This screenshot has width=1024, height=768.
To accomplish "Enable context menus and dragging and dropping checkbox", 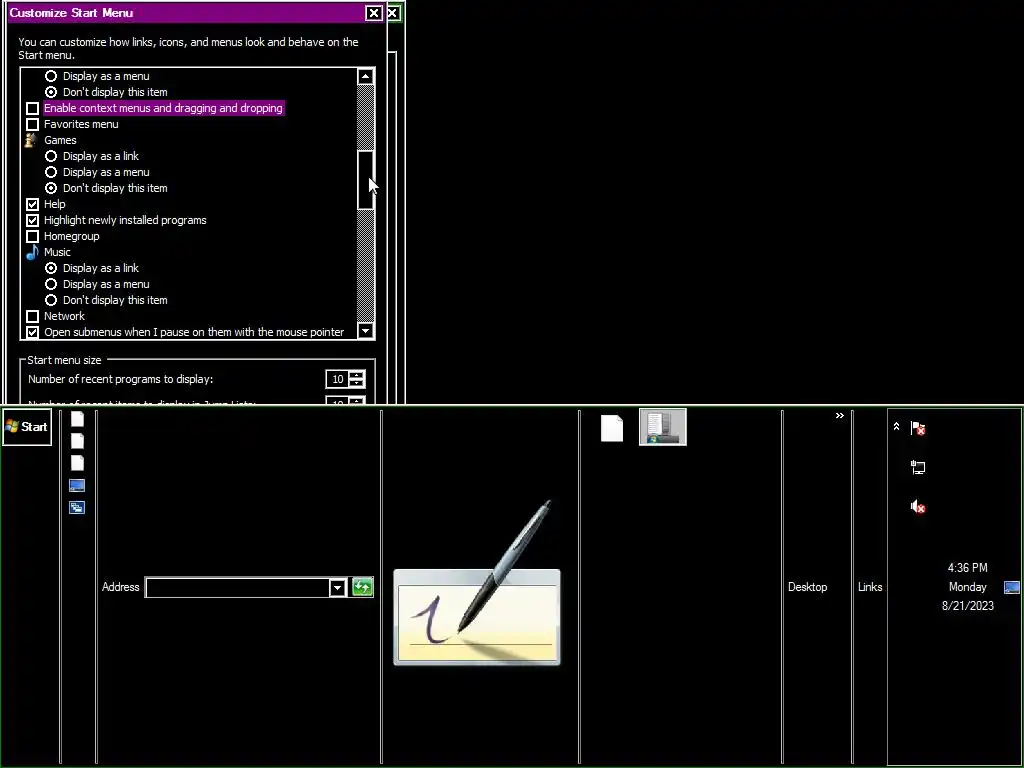I will (32, 108).
